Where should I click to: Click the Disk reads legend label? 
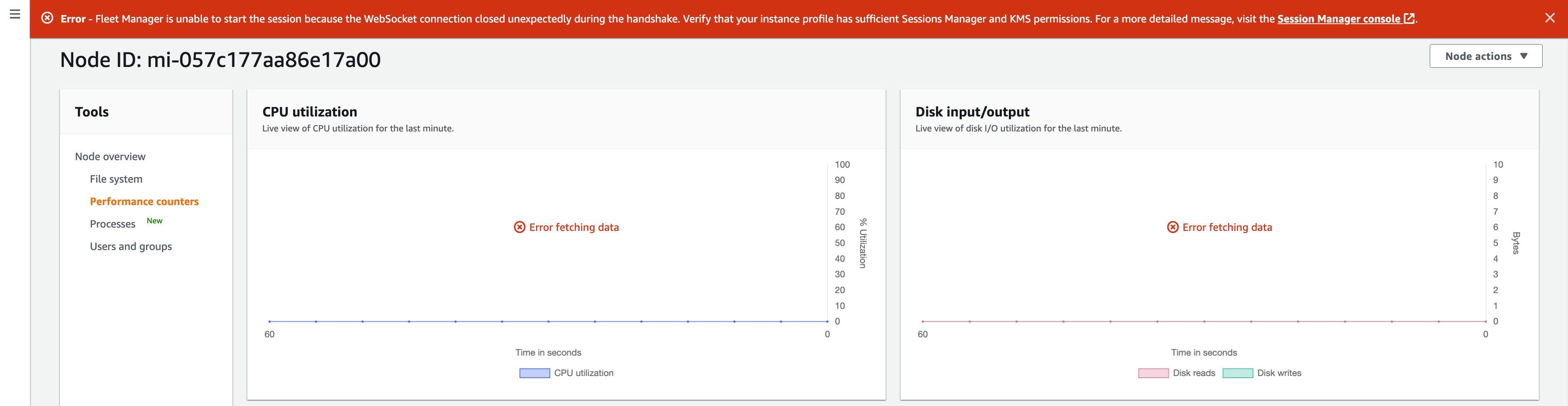1194,373
